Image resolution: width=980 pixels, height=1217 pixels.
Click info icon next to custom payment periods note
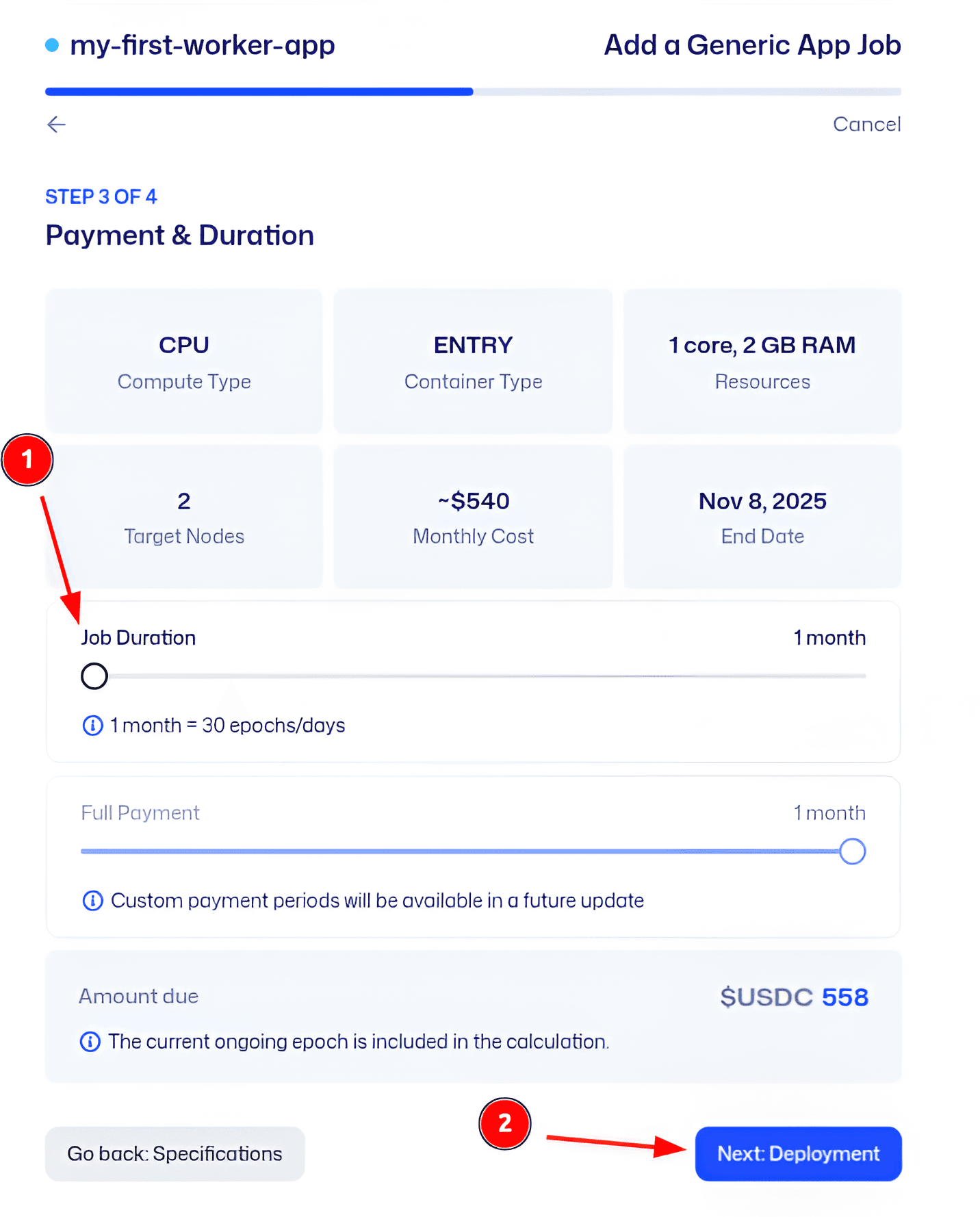(92, 900)
